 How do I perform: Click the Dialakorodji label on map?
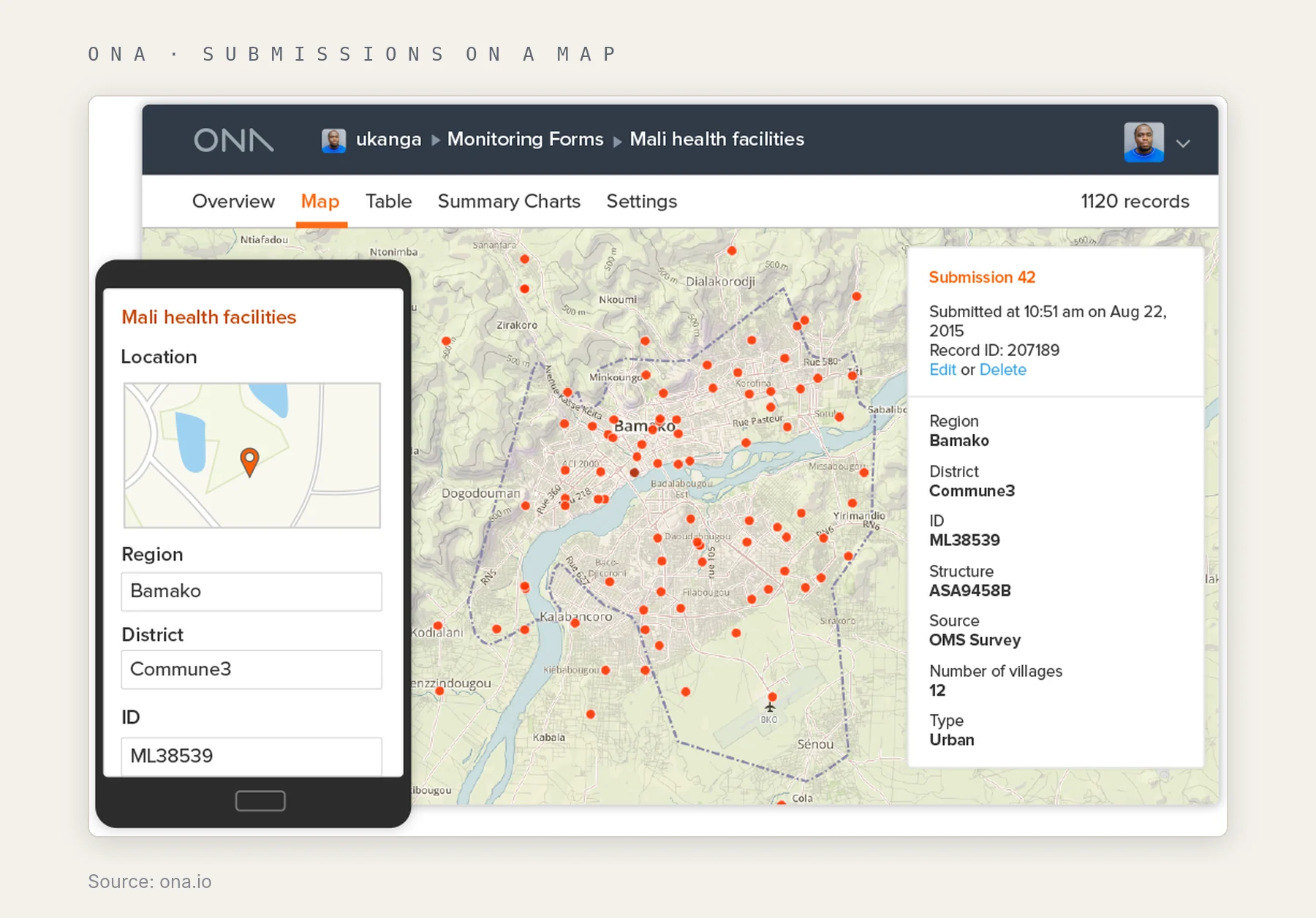point(720,281)
